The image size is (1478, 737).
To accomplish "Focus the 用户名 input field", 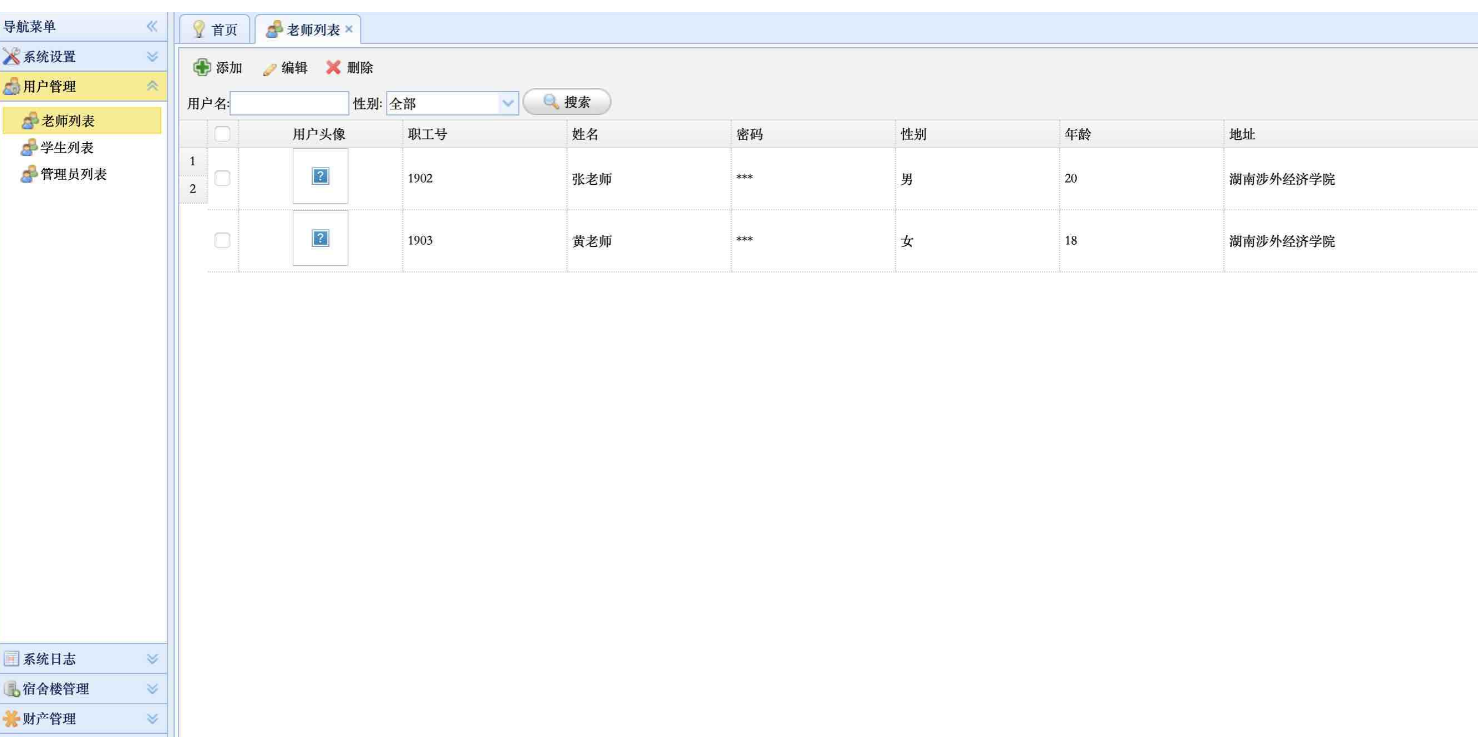I will point(289,103).
